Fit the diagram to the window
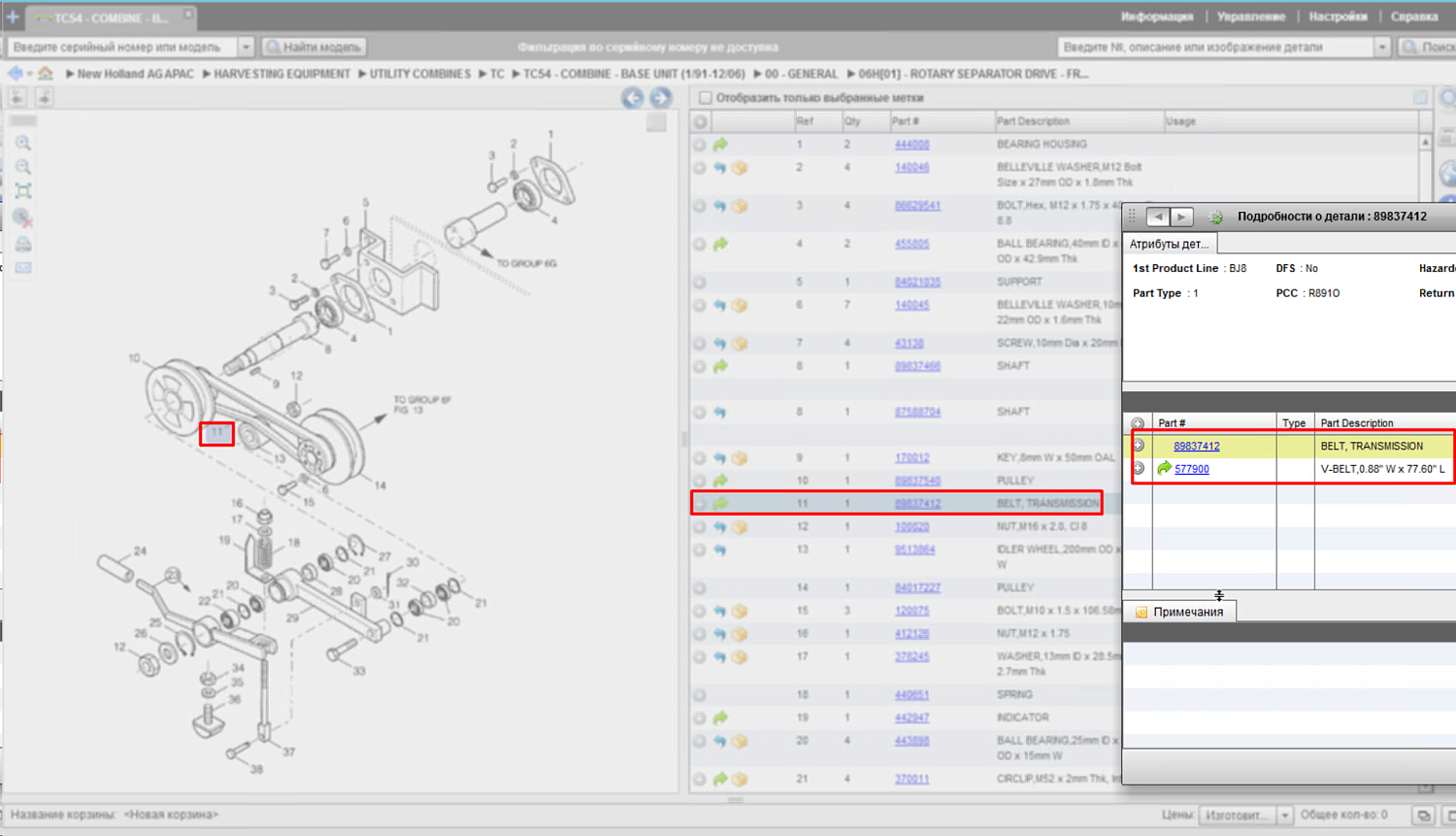The width and height of the screenshot is (1456, 836). 23,191
